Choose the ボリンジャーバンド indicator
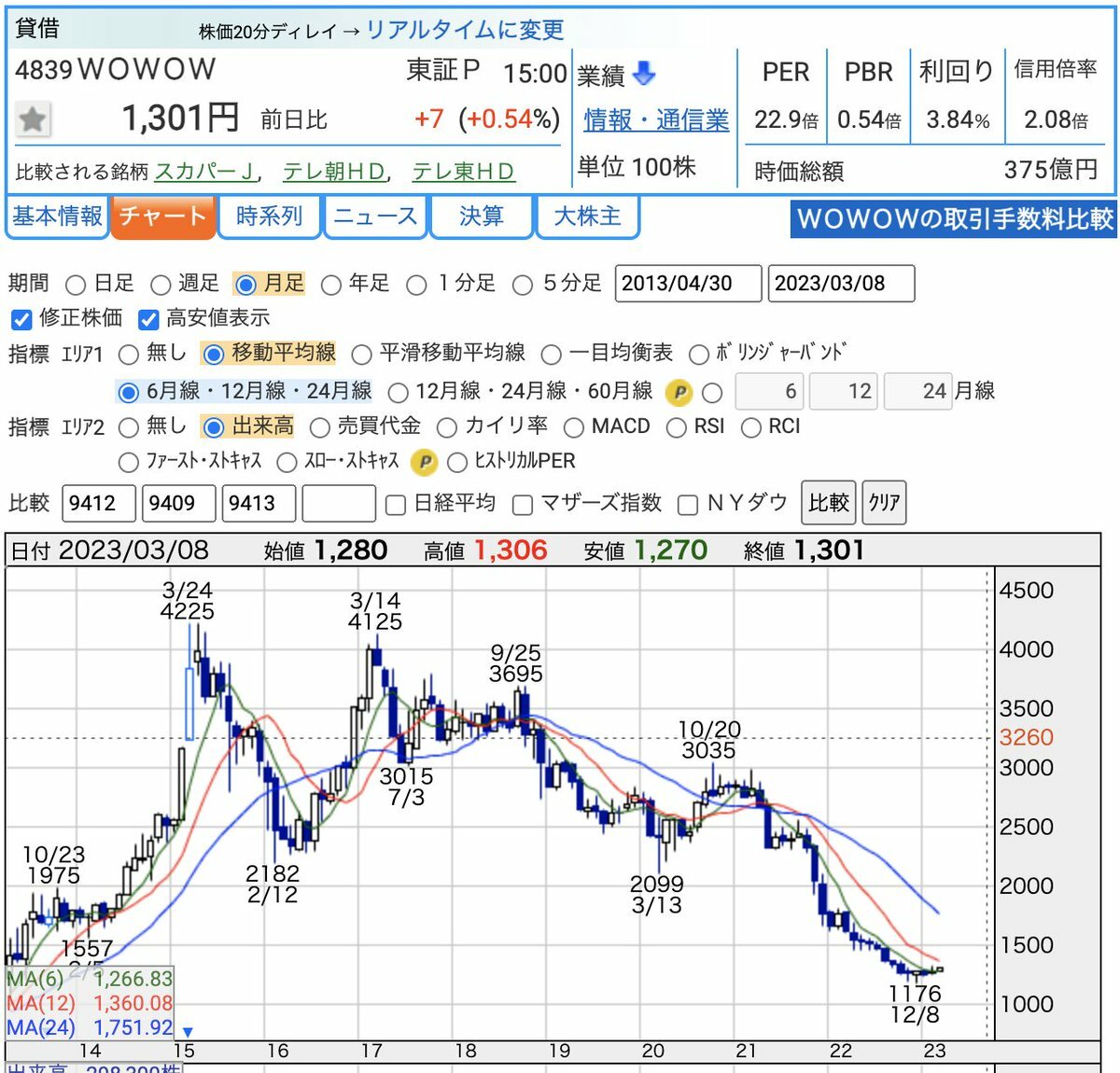 tap(698, 355)
